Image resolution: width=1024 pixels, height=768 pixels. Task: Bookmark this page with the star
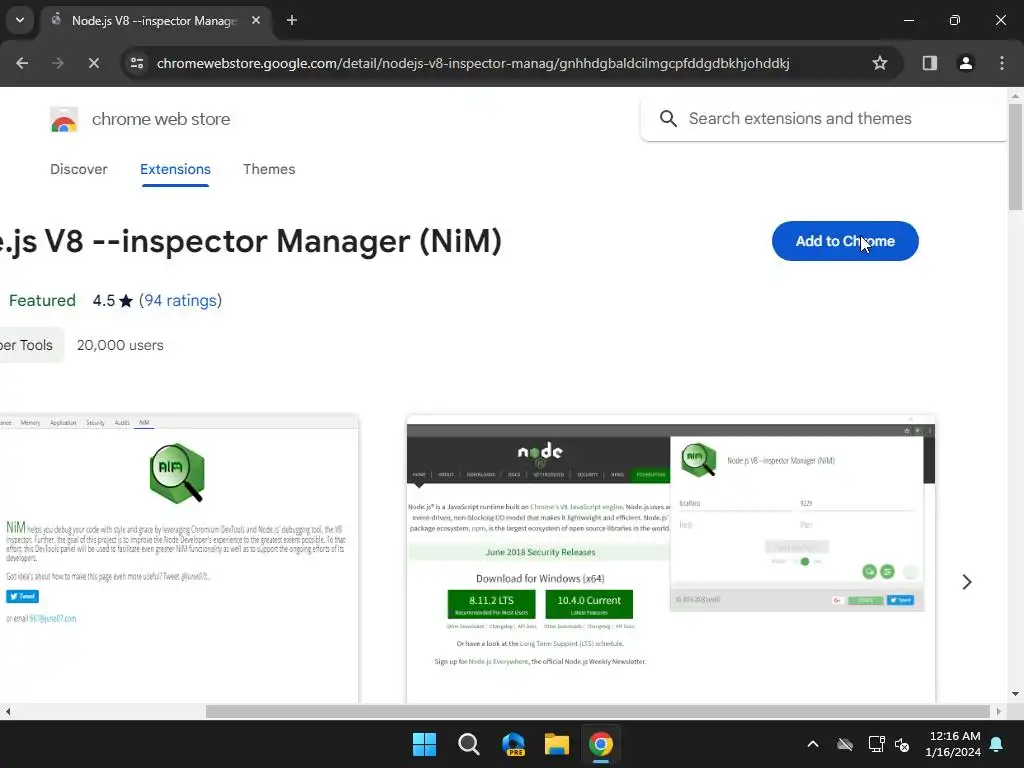(x=880, y=63)
